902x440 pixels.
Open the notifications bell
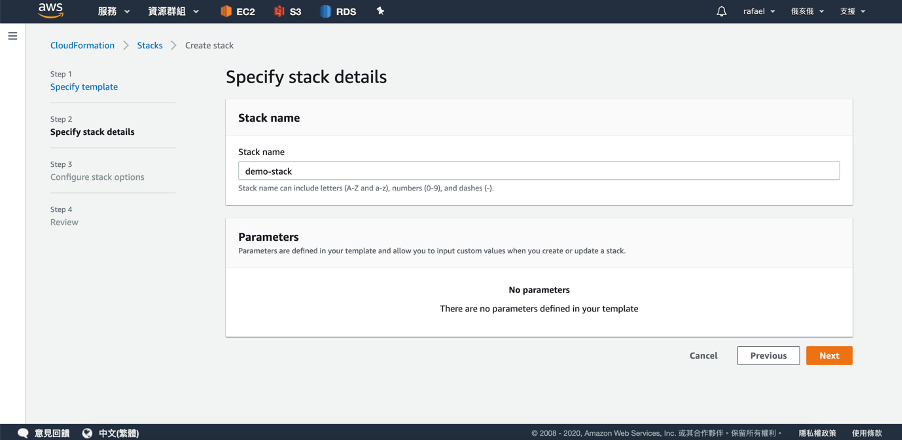[x=722, y=11]
